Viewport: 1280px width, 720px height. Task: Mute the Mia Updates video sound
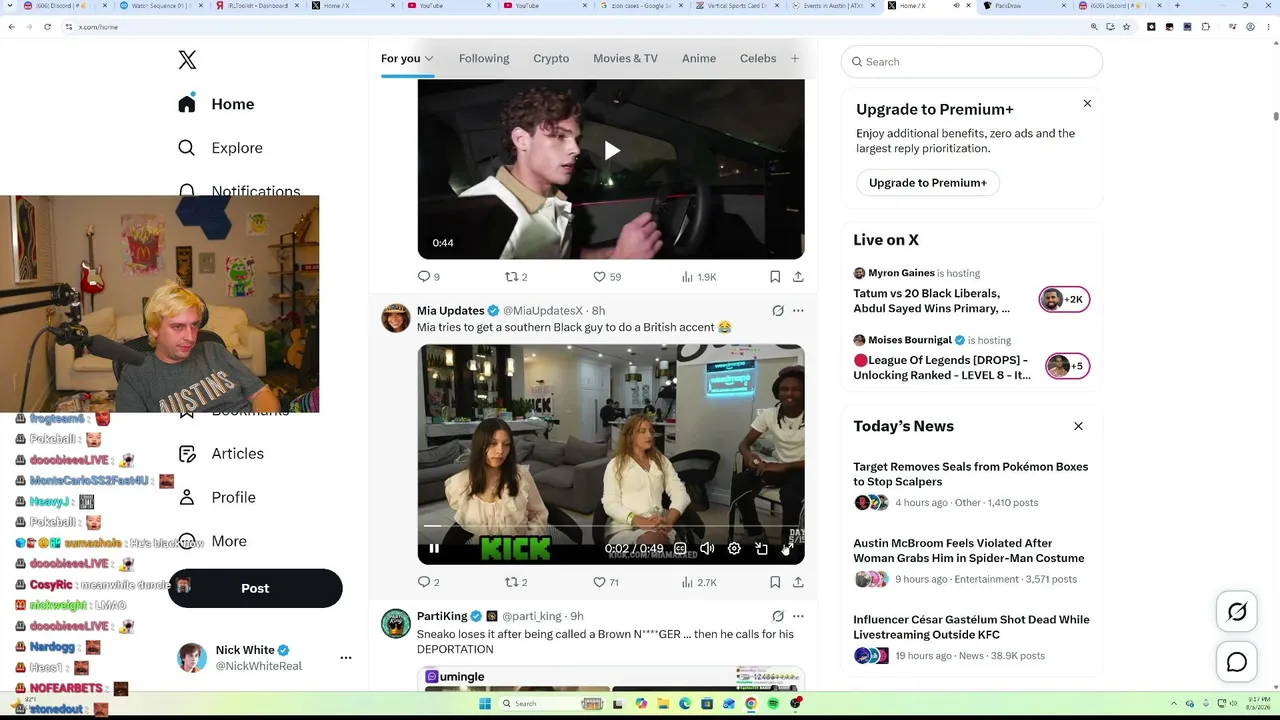(707, 548)
